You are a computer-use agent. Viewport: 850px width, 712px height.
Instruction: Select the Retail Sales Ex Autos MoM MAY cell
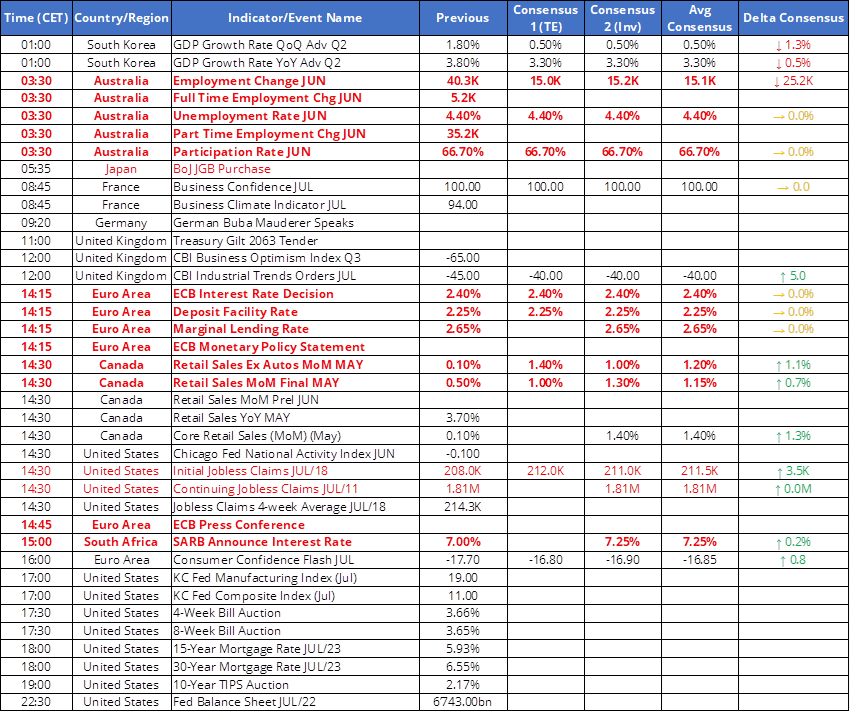pos(295,365)
